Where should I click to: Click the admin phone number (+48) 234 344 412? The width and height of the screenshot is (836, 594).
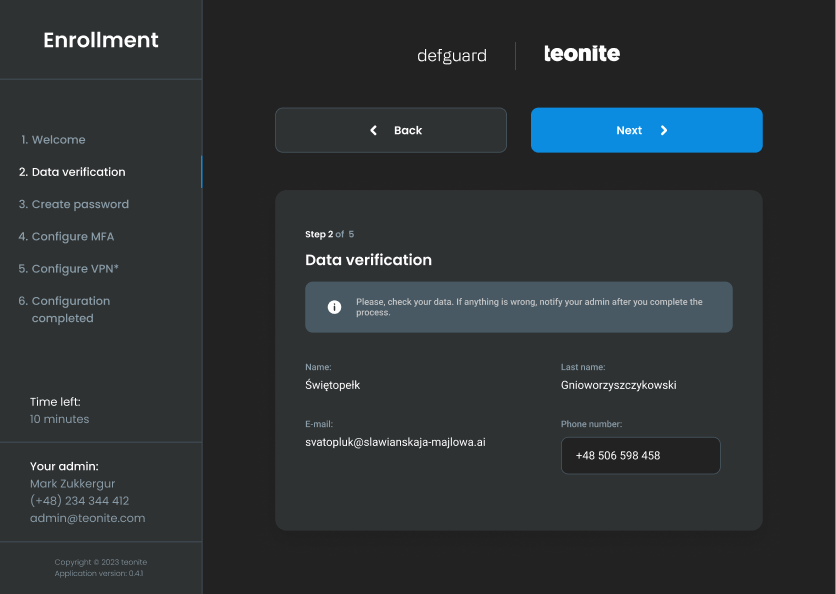pos(79,501)
